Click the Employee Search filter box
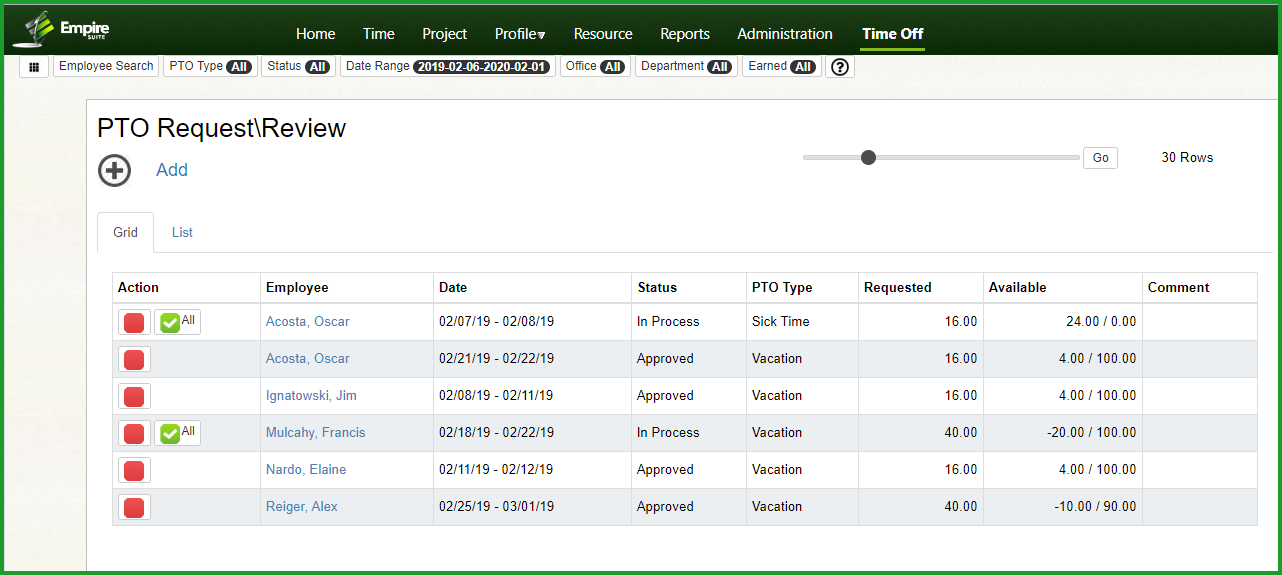The width and height of the screenshot is (1282, 575). [x=106, y=66]
